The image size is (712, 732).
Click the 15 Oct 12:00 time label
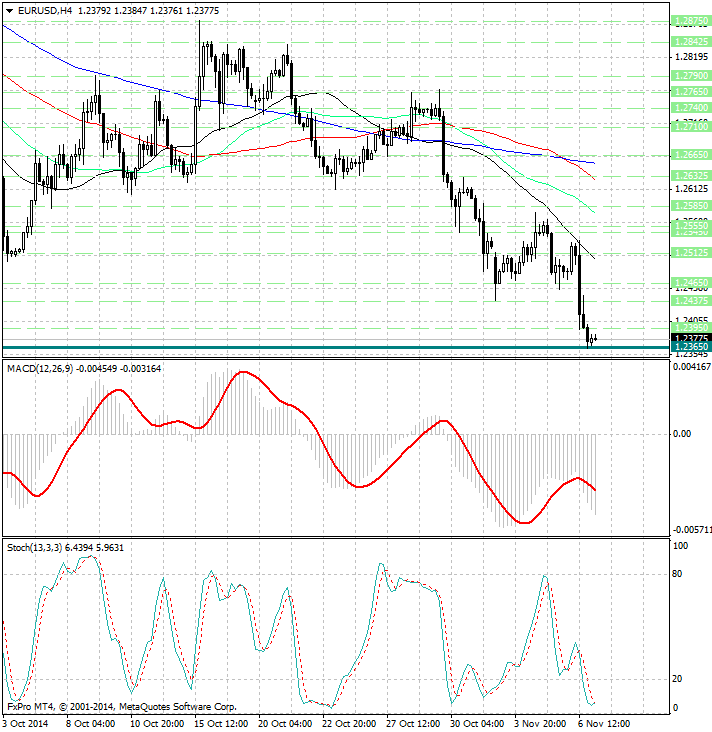point(223,723)
